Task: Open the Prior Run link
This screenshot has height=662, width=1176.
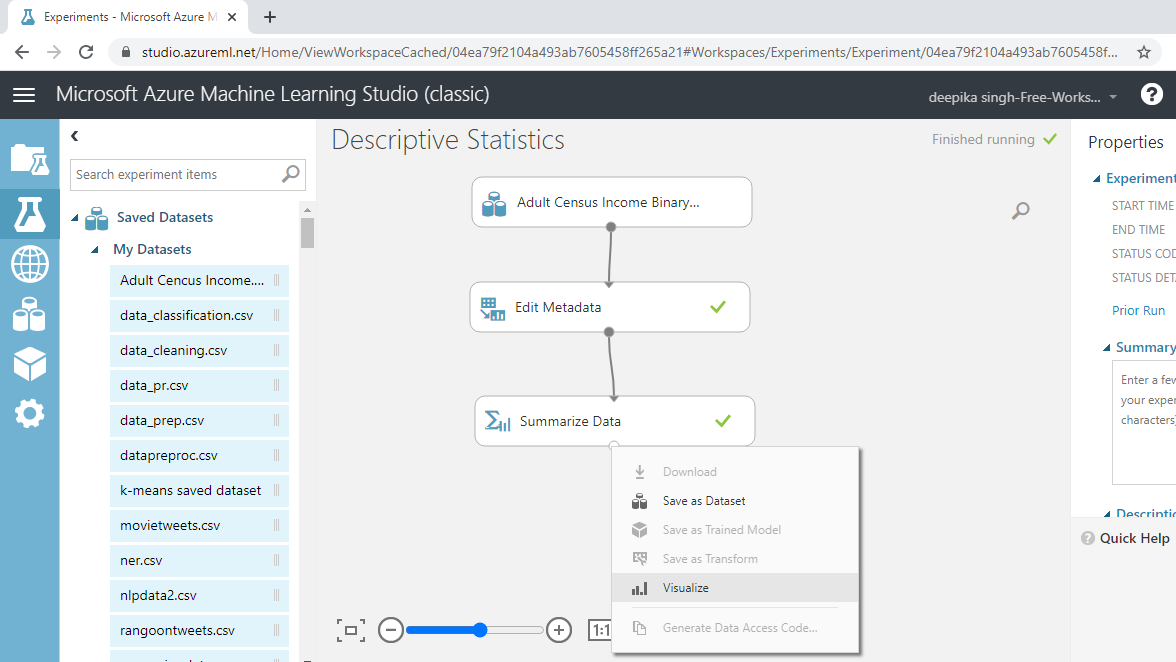Action: pos(1138,310)
